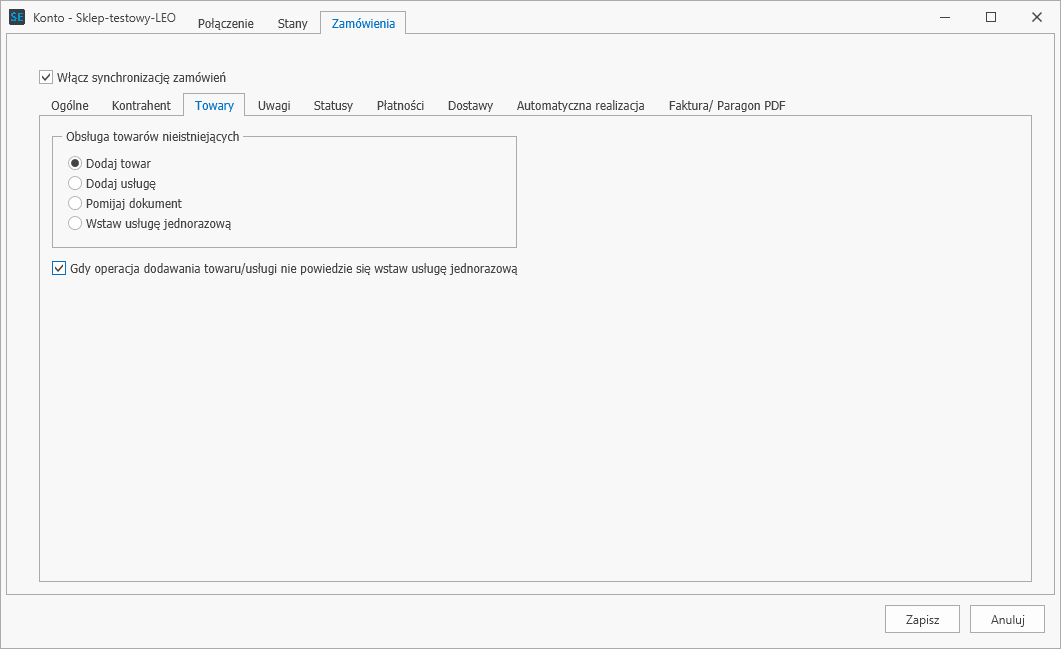Minimize the Konto window
The height and width of the screenshot is (649, 1061).
(x=945, y=18)
